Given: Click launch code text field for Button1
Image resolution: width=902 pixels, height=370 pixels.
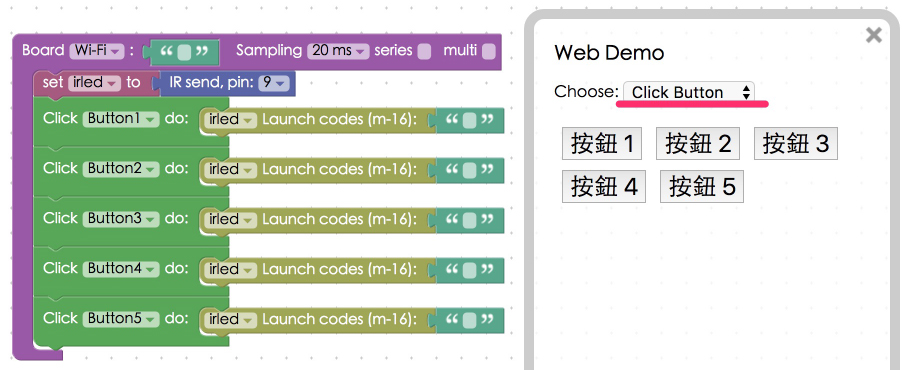Looking at the screenshot, I should [469, 120].
